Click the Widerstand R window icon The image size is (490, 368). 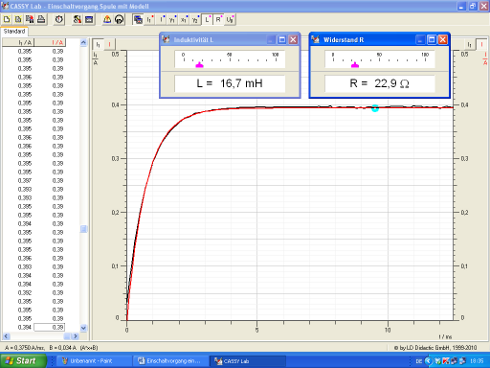(315, 39)
